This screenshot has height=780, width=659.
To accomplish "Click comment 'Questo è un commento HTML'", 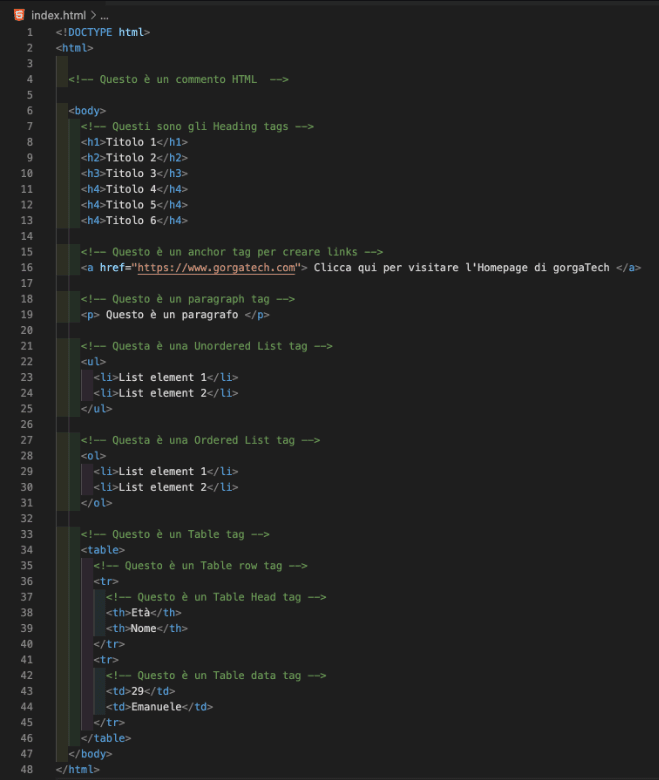I will [x=179, y=80].
